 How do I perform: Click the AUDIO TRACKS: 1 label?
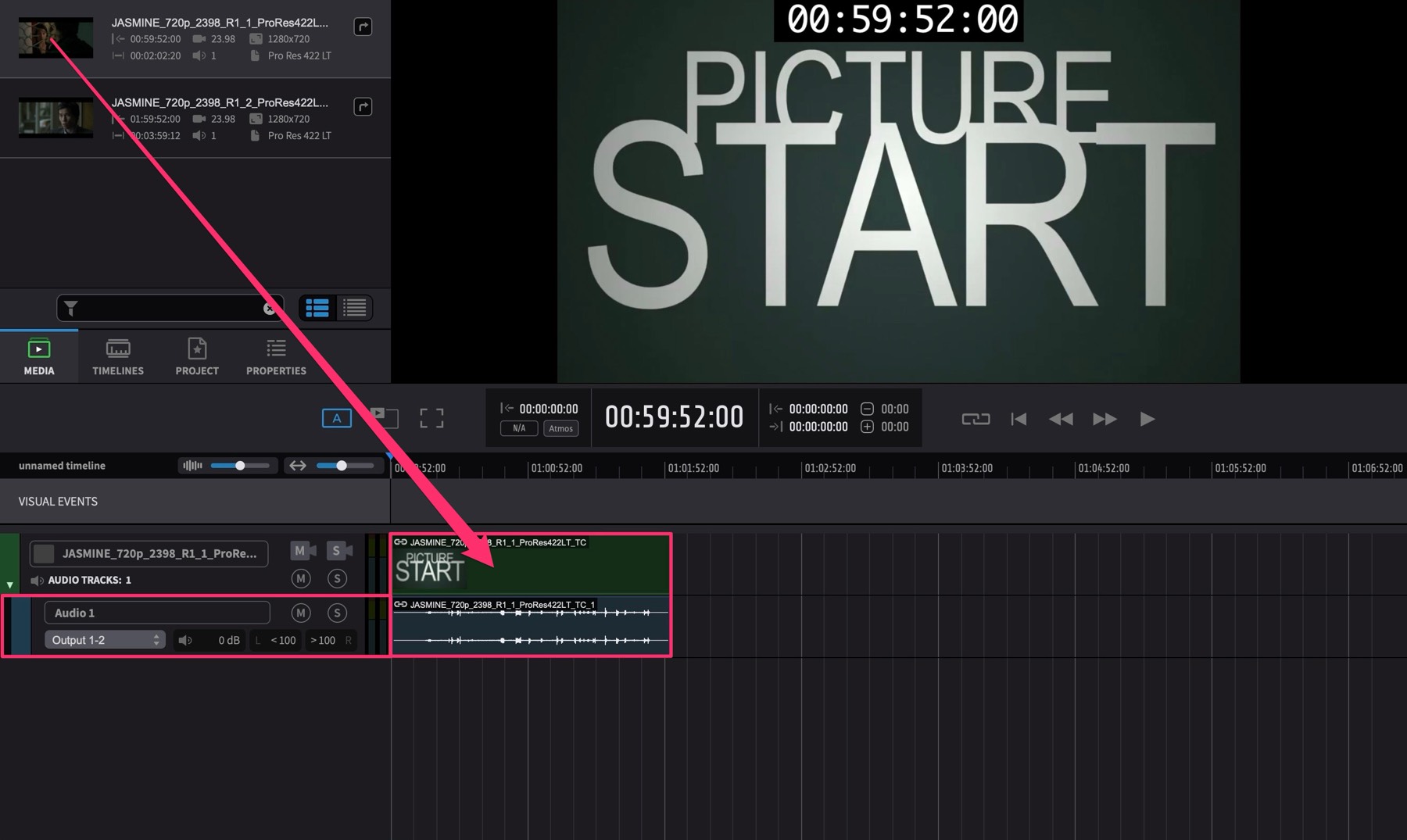click(x=89, y=580)
